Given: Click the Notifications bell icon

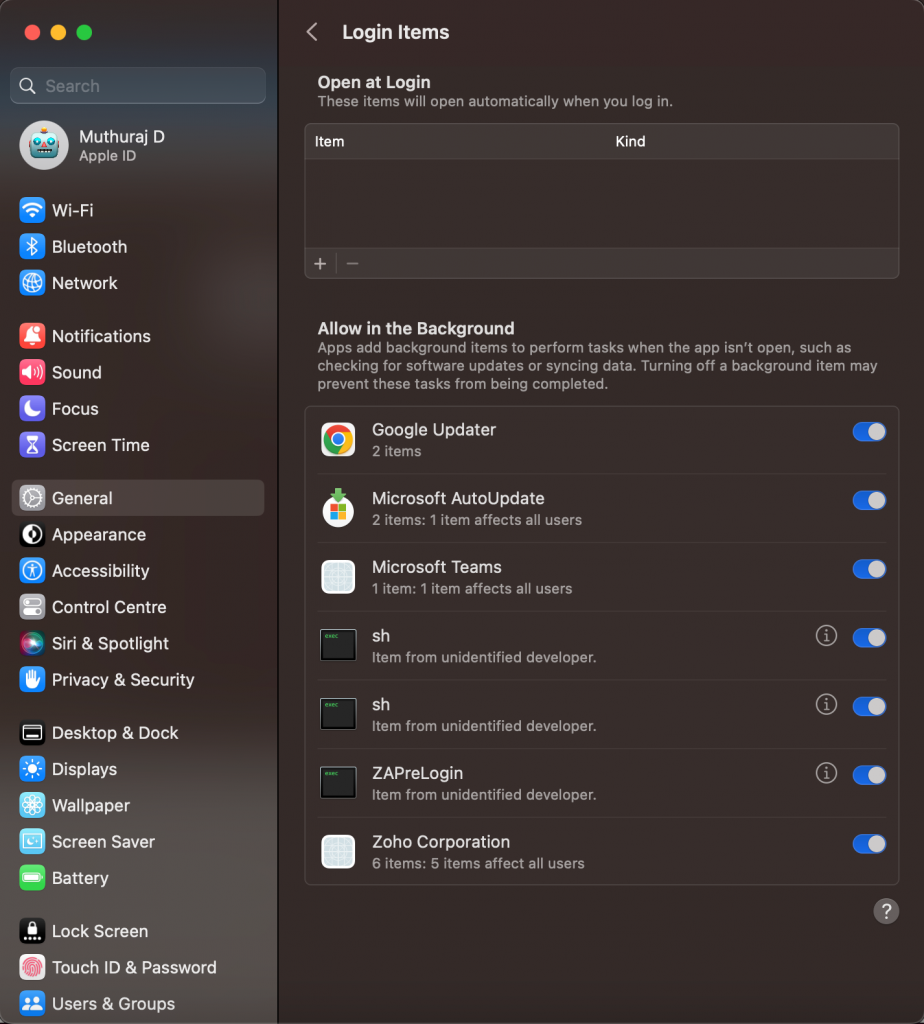Looking at the screenshot, I should [x=32, y=336].
